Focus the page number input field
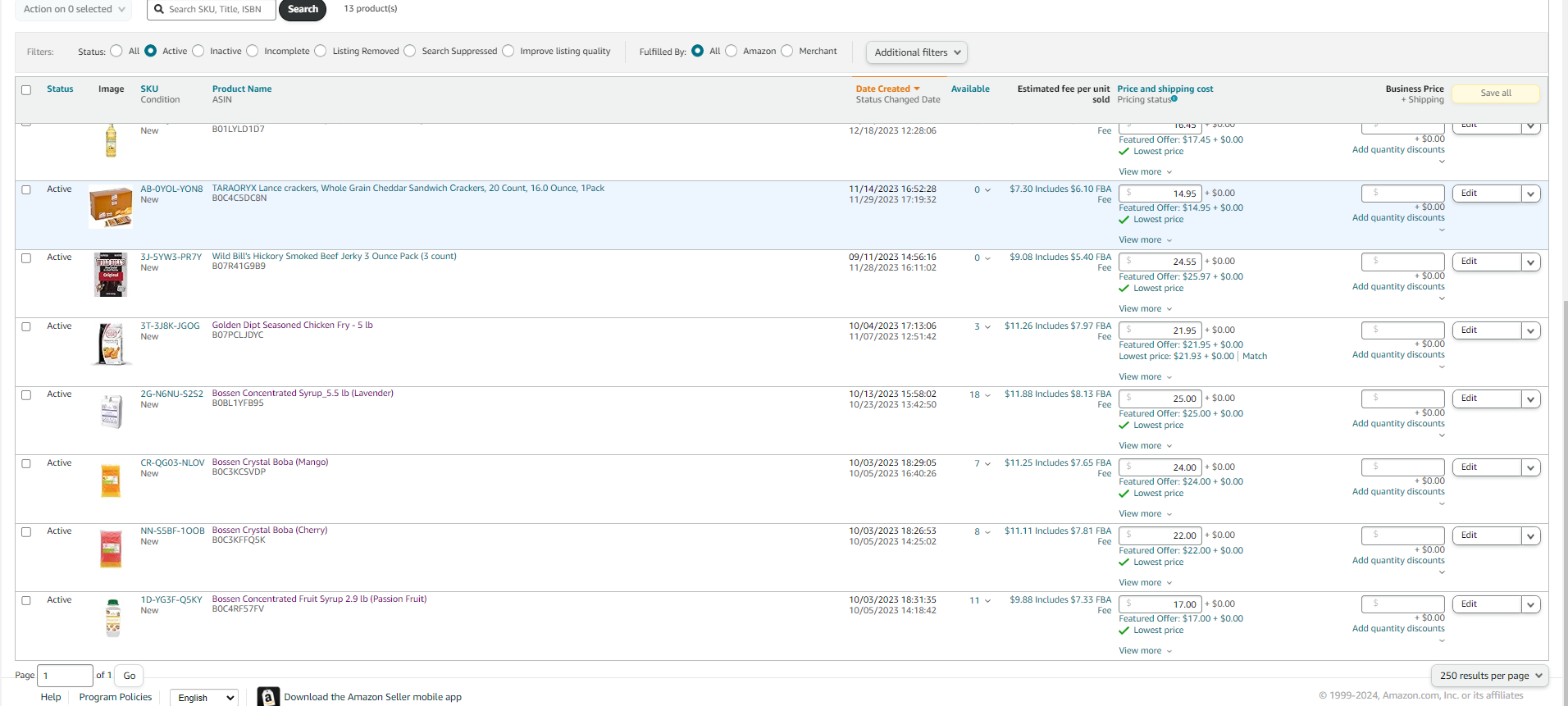This screenshot has height=706, width=1568. tap(65, 676)
